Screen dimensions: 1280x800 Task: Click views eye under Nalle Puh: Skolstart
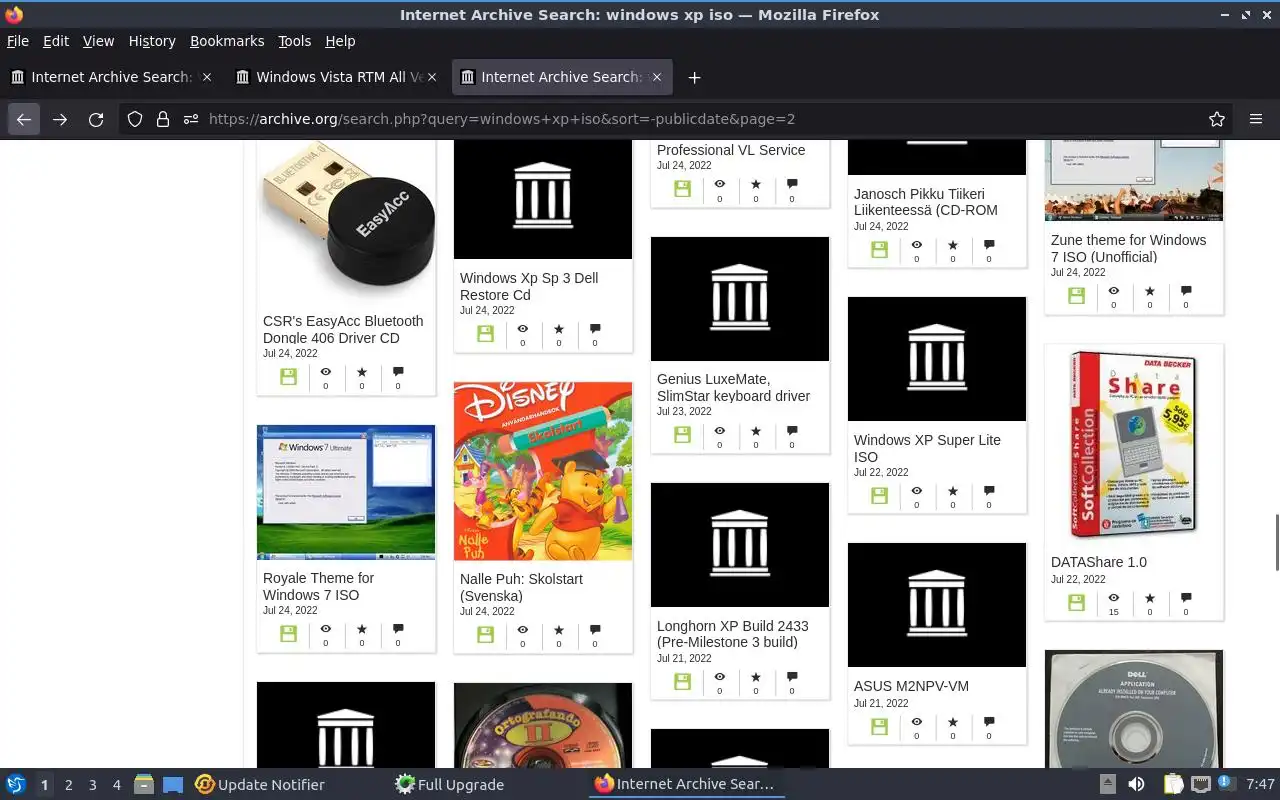point(522,630)
